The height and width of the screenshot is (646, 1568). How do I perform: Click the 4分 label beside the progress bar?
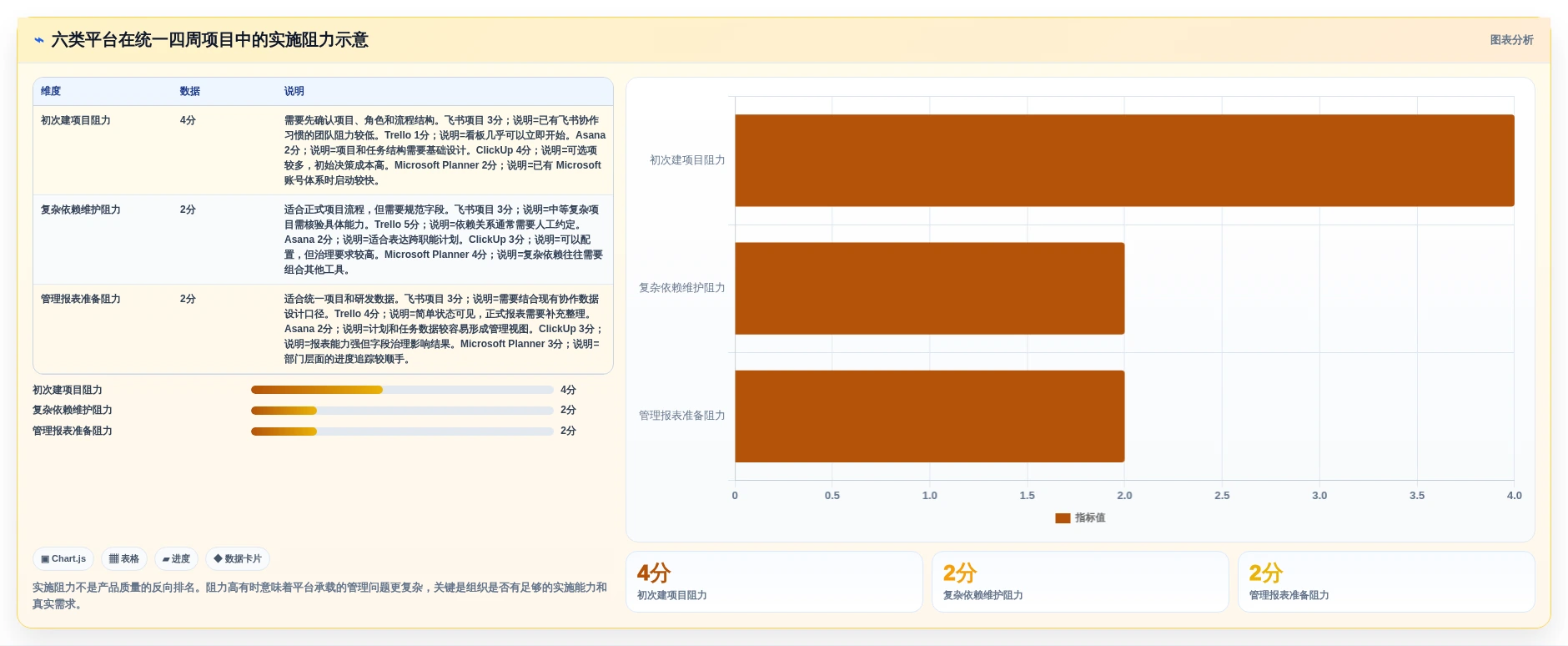pyautogui.click(x=568, y=390)
